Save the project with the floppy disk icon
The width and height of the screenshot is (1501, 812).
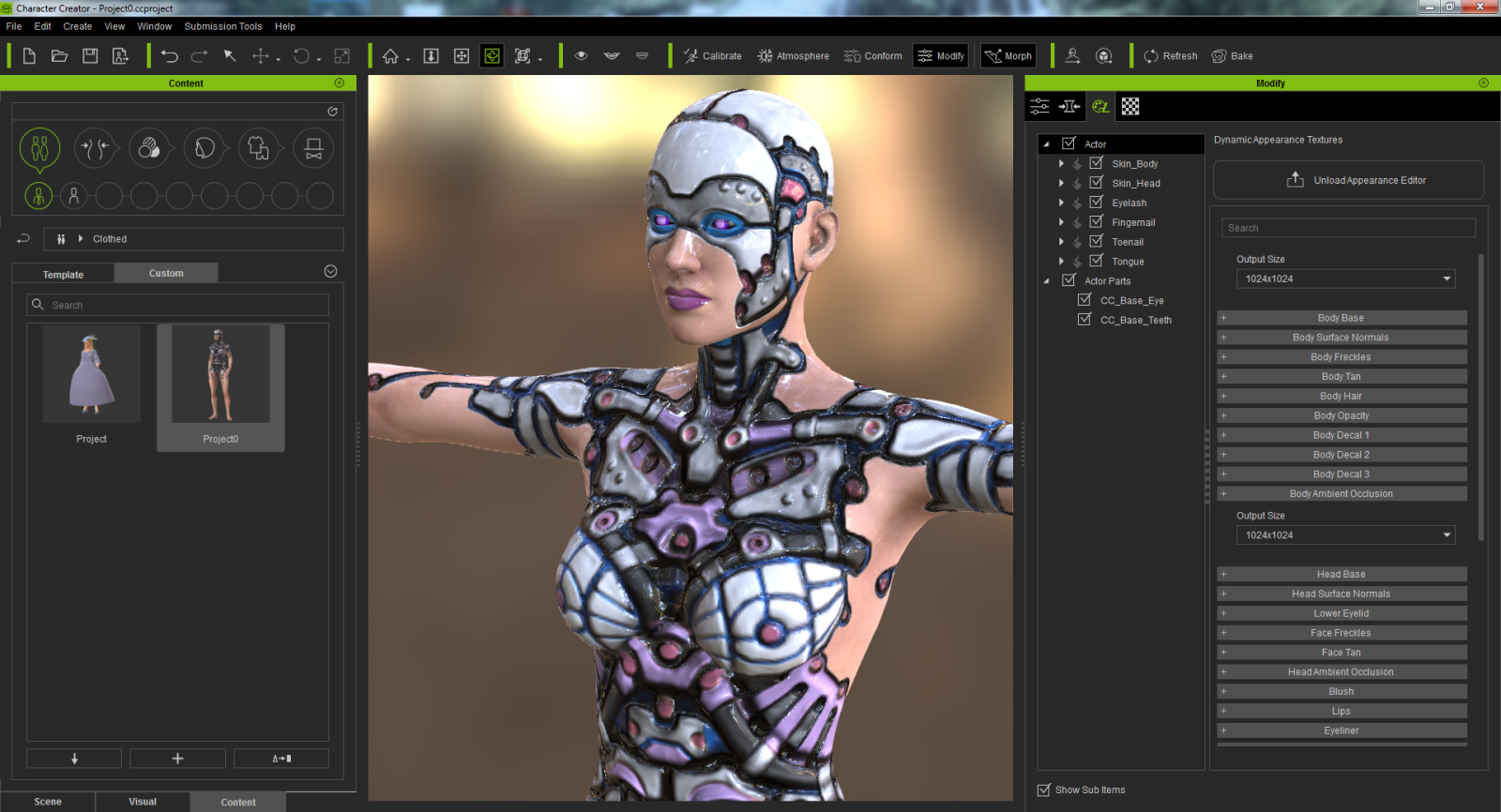(90, 56)
